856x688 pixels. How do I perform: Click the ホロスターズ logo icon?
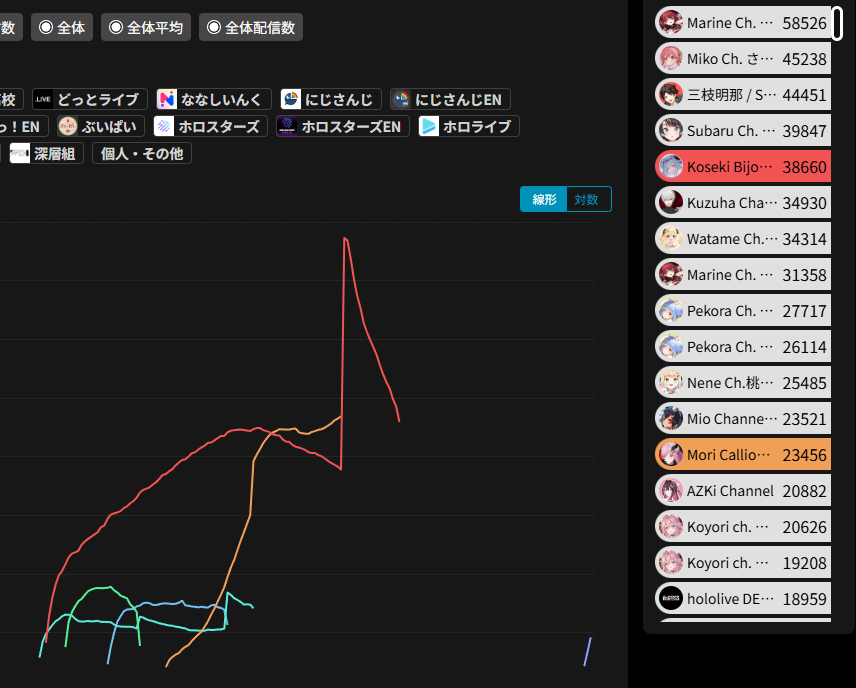pyautogui.click(x=164, y=126)
